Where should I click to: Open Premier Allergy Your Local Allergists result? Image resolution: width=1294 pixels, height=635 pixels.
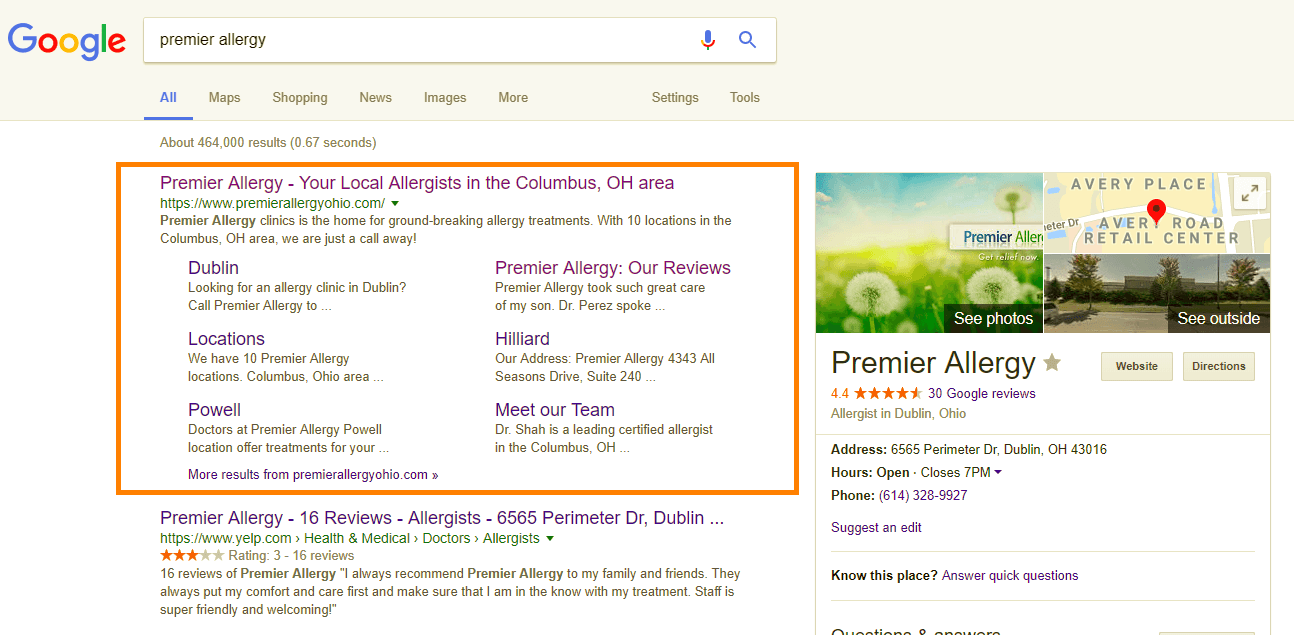click(x=417, y=183)
